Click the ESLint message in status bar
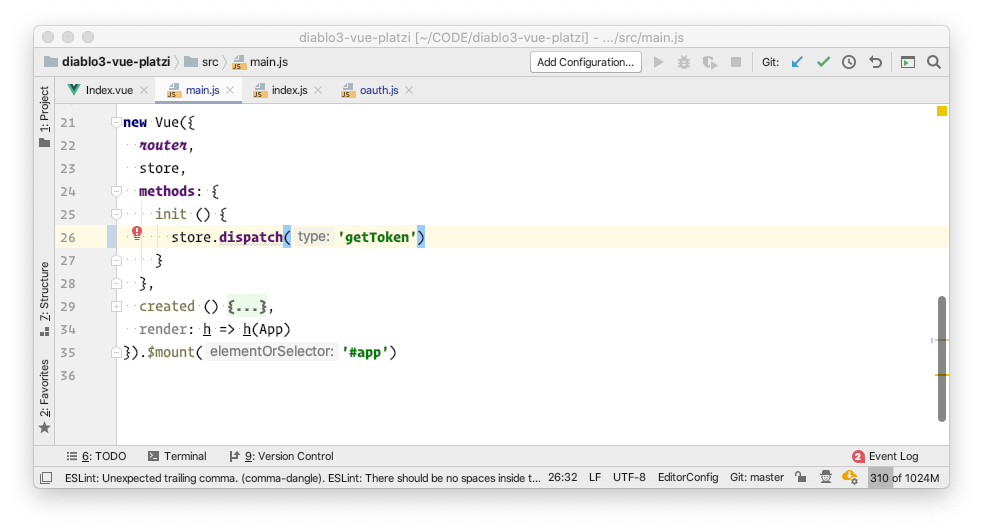Screen dimensions: 983x530 pos(302,478)
